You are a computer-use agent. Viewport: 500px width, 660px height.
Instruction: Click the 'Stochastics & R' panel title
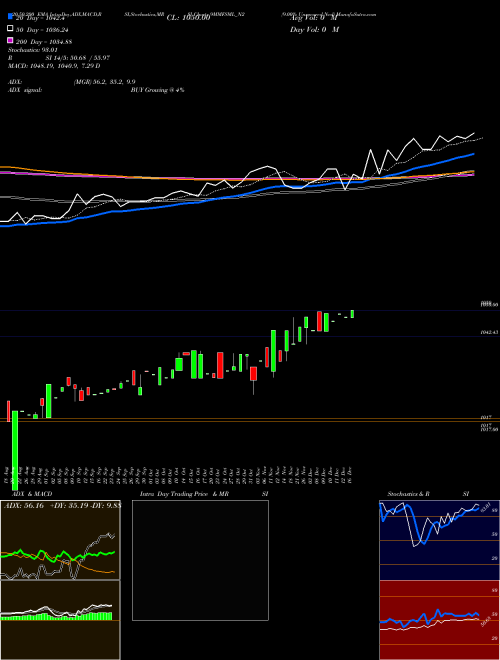pos(408,494)
